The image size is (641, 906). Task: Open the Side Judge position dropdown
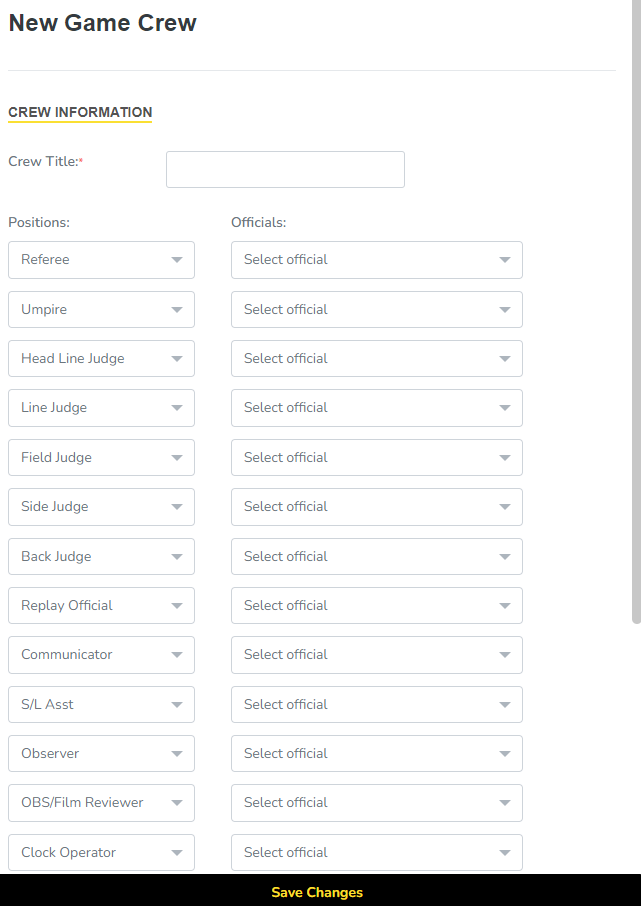(x=101, y=507)
